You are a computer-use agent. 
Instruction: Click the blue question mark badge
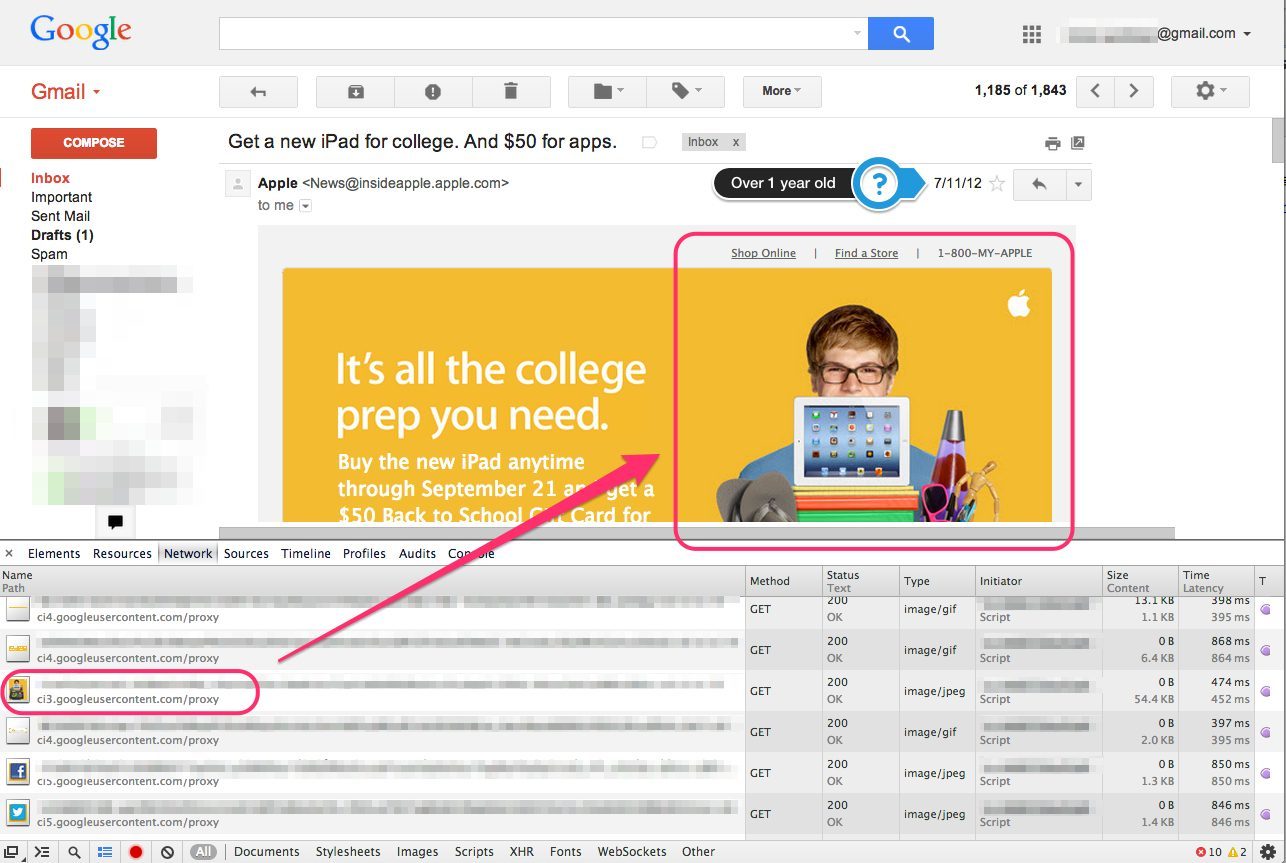(x=879, y=184)
